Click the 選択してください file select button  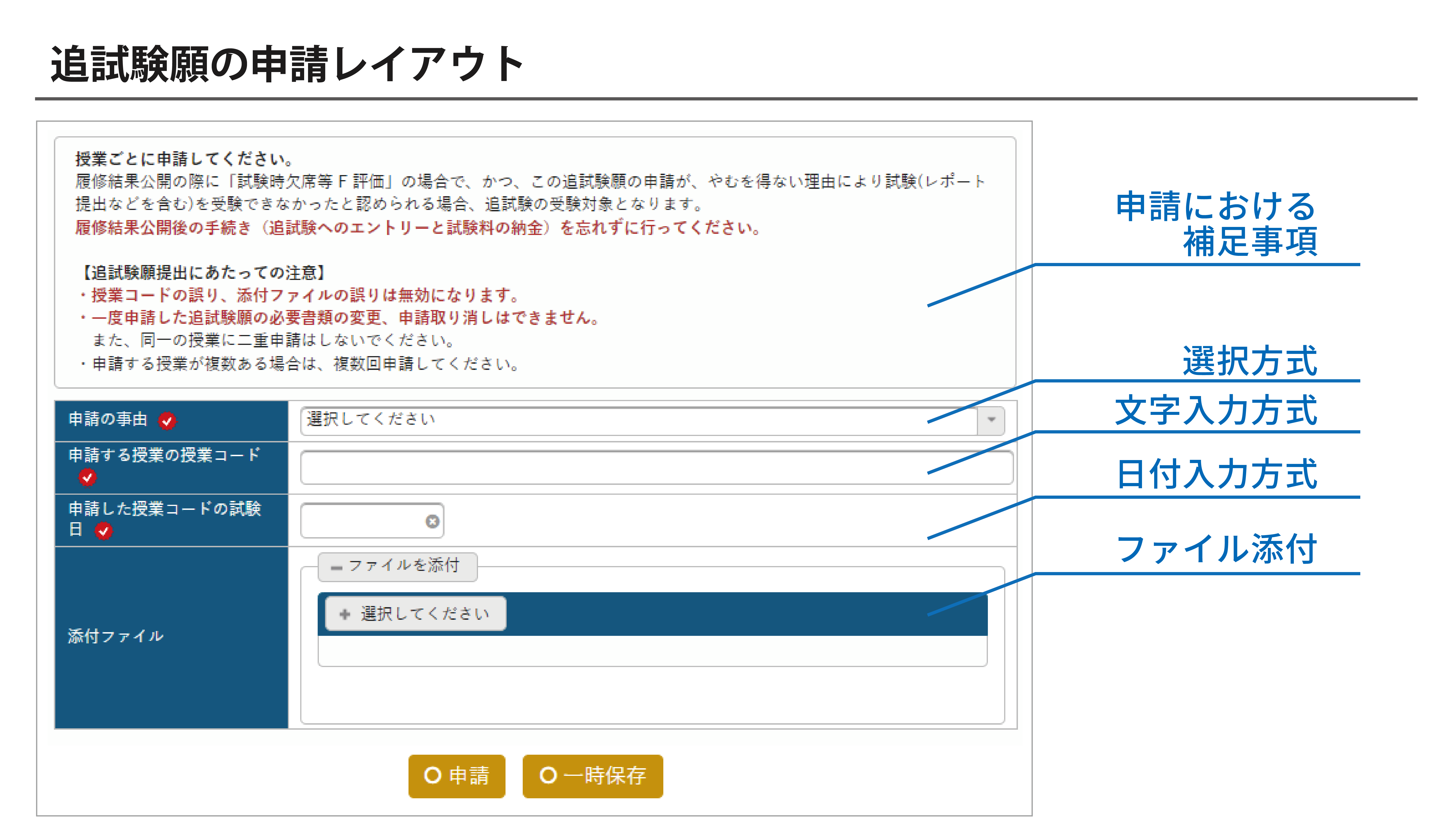416,614
